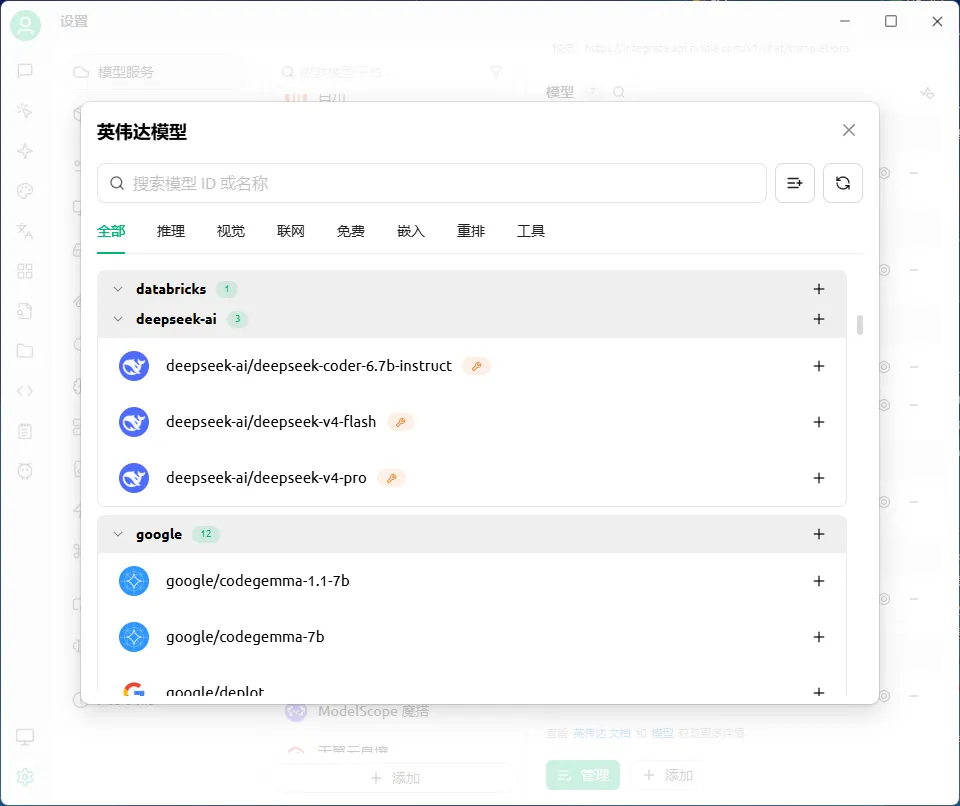This screenshot has height=806, width=960.
Task: Click the refresh model list icon button
Action: click(x=842, y=183)
